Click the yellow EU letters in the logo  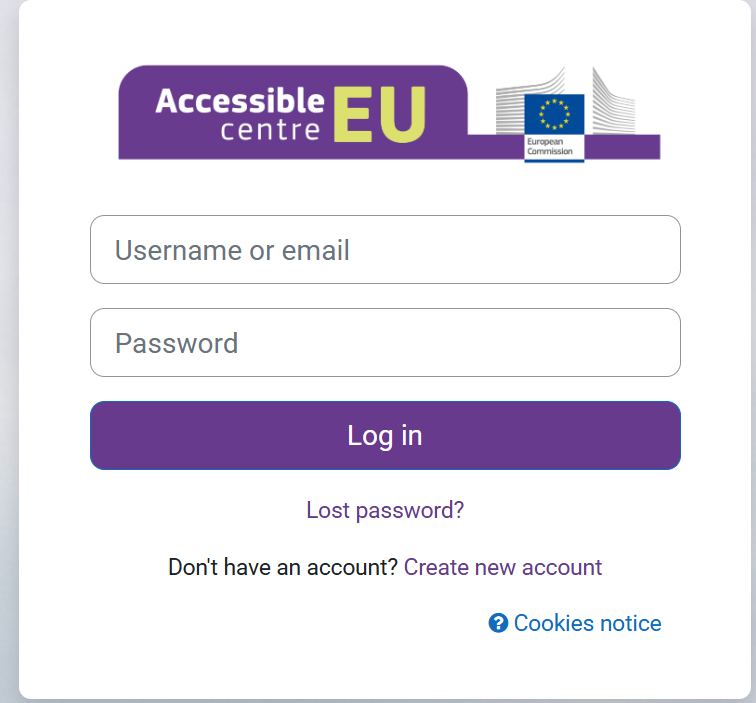(379, 113)
